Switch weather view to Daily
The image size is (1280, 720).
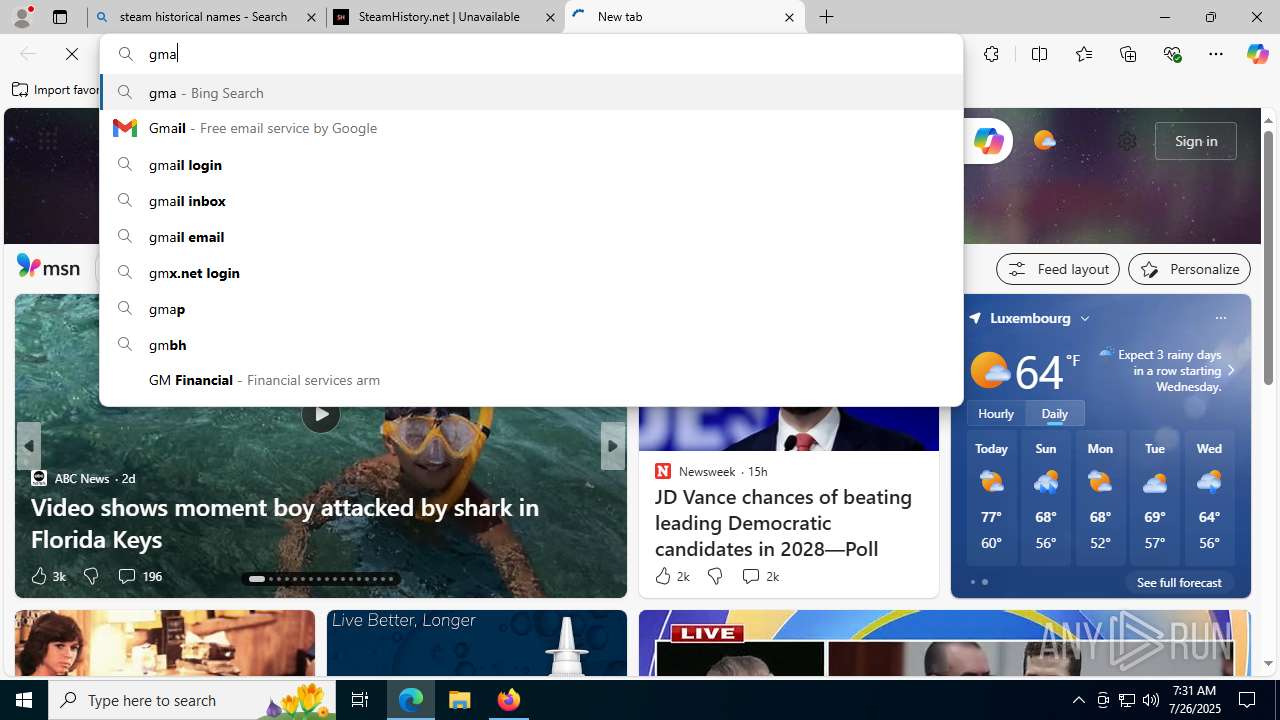click(x=1054, y=413)
